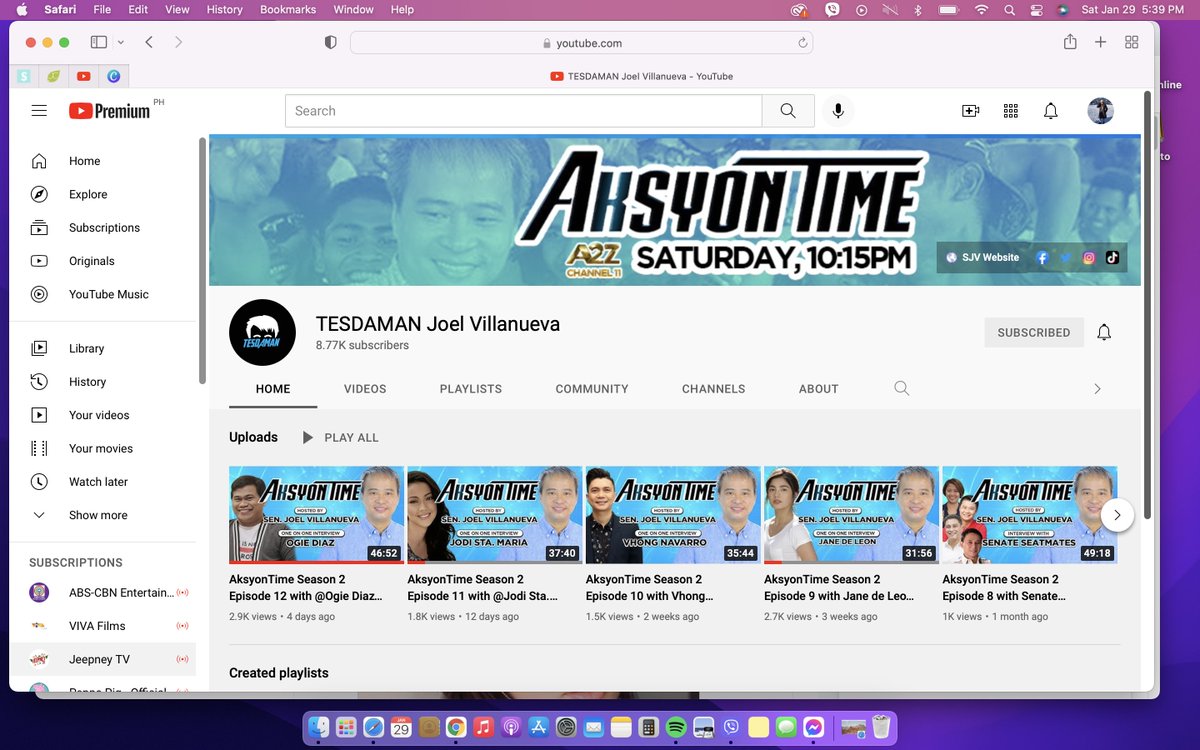Toggle channel notification bell next to Subscribed
Screen dimensions: 1200x750
tap(1104, 332)
